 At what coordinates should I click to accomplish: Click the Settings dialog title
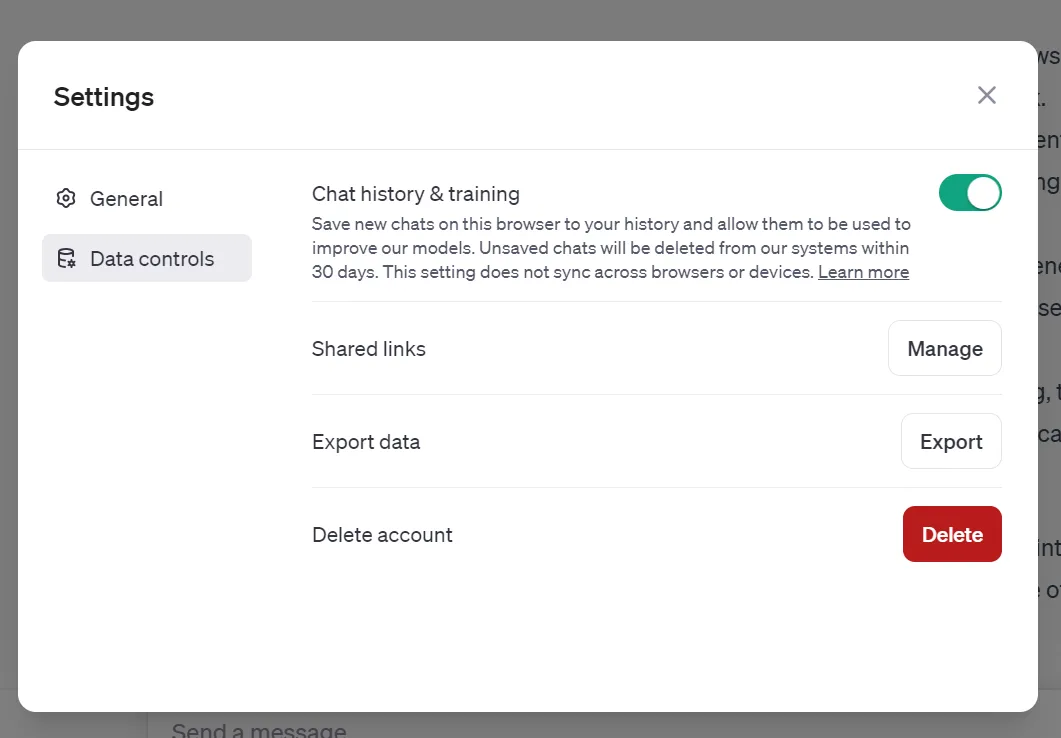[104, 97]
